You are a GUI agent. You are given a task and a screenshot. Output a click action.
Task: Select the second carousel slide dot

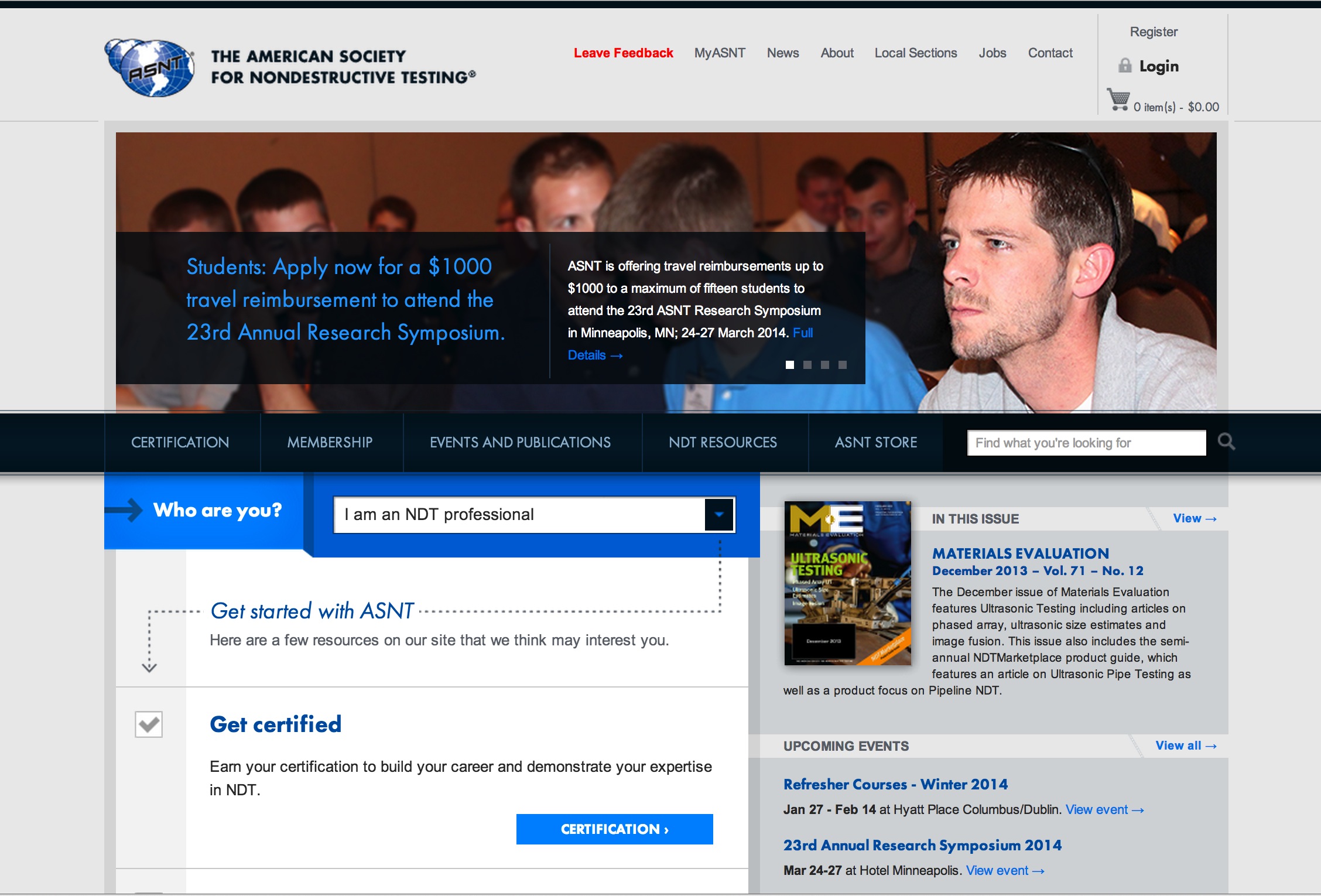(x=807, y=365)
